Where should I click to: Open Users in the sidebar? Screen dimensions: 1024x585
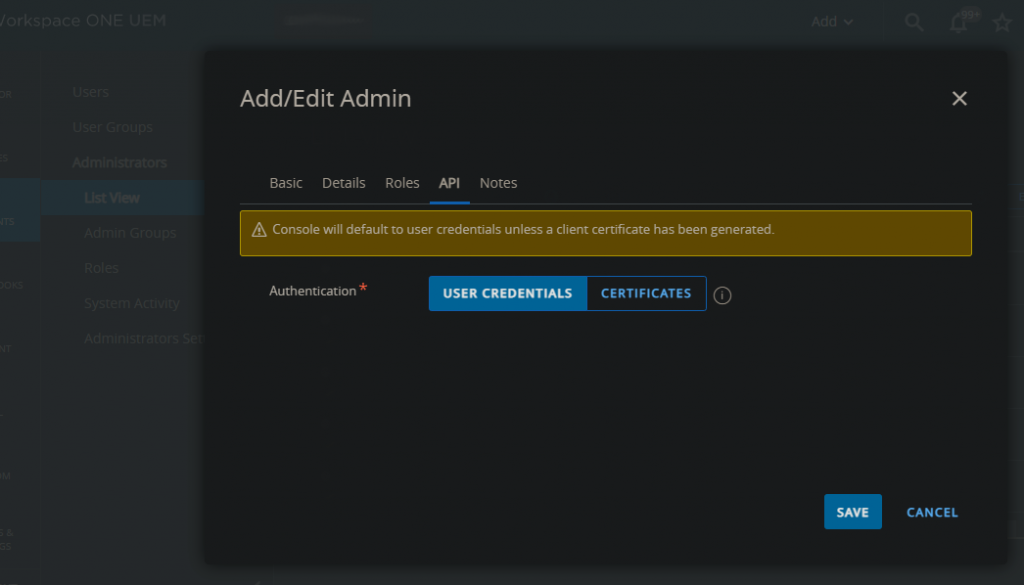click(91, 92)
